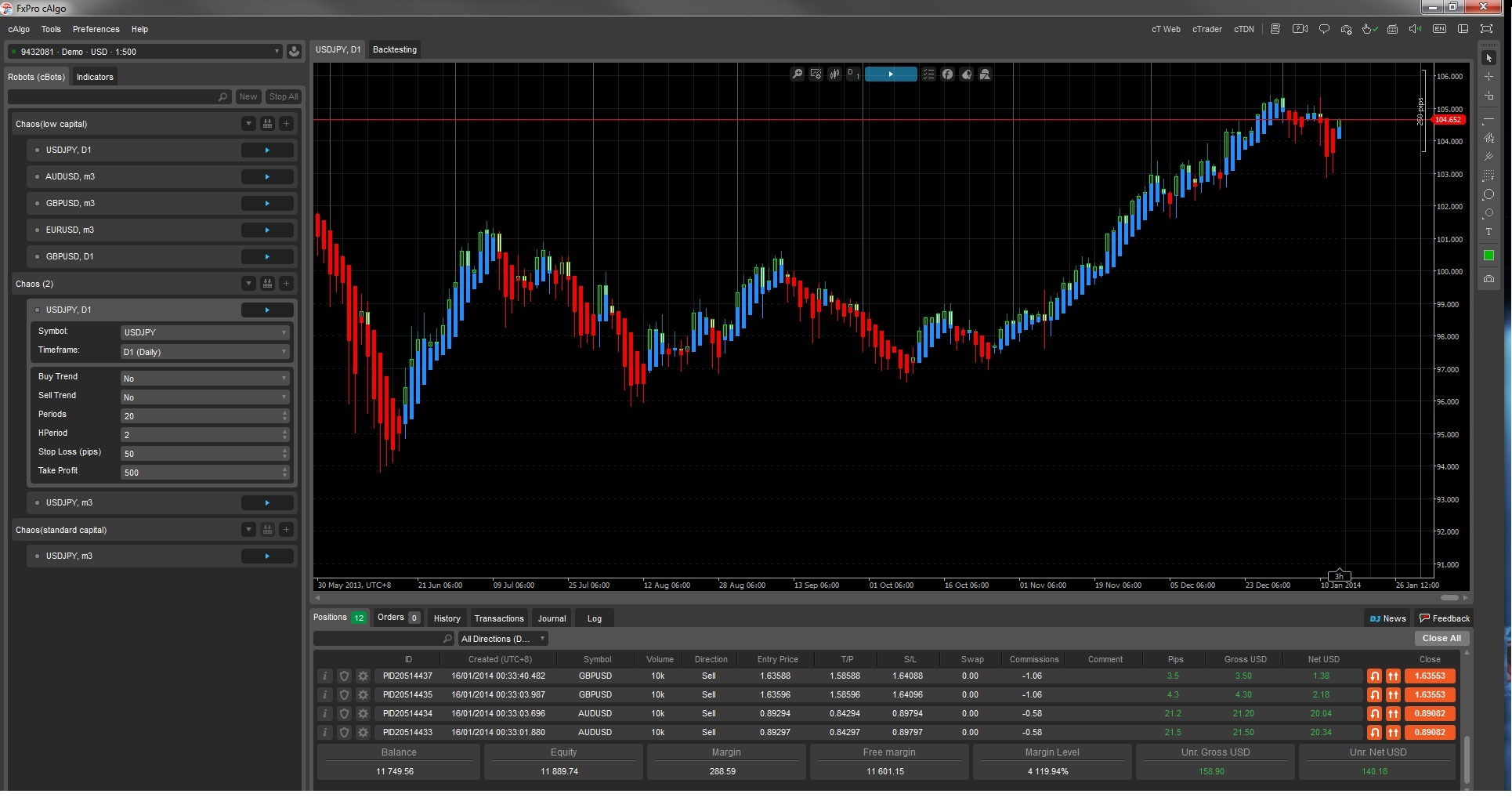The height and width of the screenshot is (801, 1512).
Task: Click the chat bubble icon in top toolbar
Action: point(1324,29)
